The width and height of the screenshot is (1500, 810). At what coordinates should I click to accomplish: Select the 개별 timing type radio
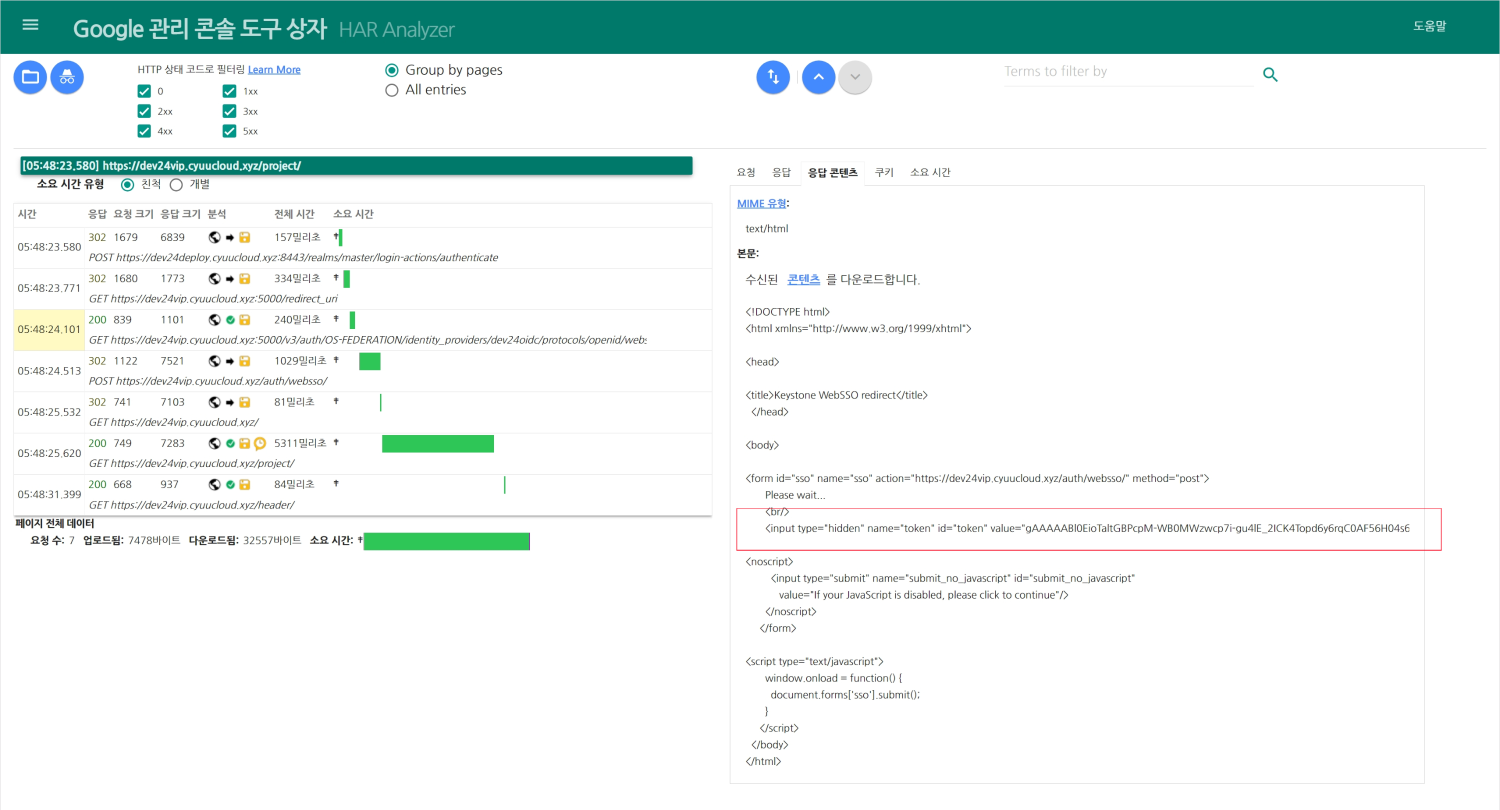coord(176,184)
